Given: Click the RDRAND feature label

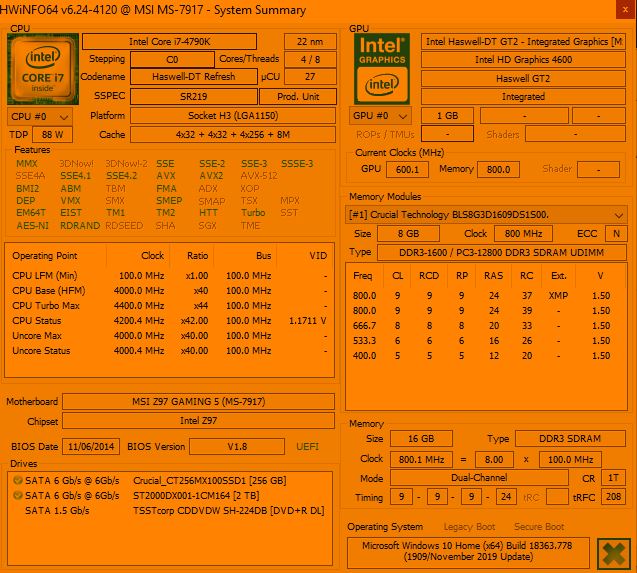Looking at the screenshot, I should pos(80,226).
